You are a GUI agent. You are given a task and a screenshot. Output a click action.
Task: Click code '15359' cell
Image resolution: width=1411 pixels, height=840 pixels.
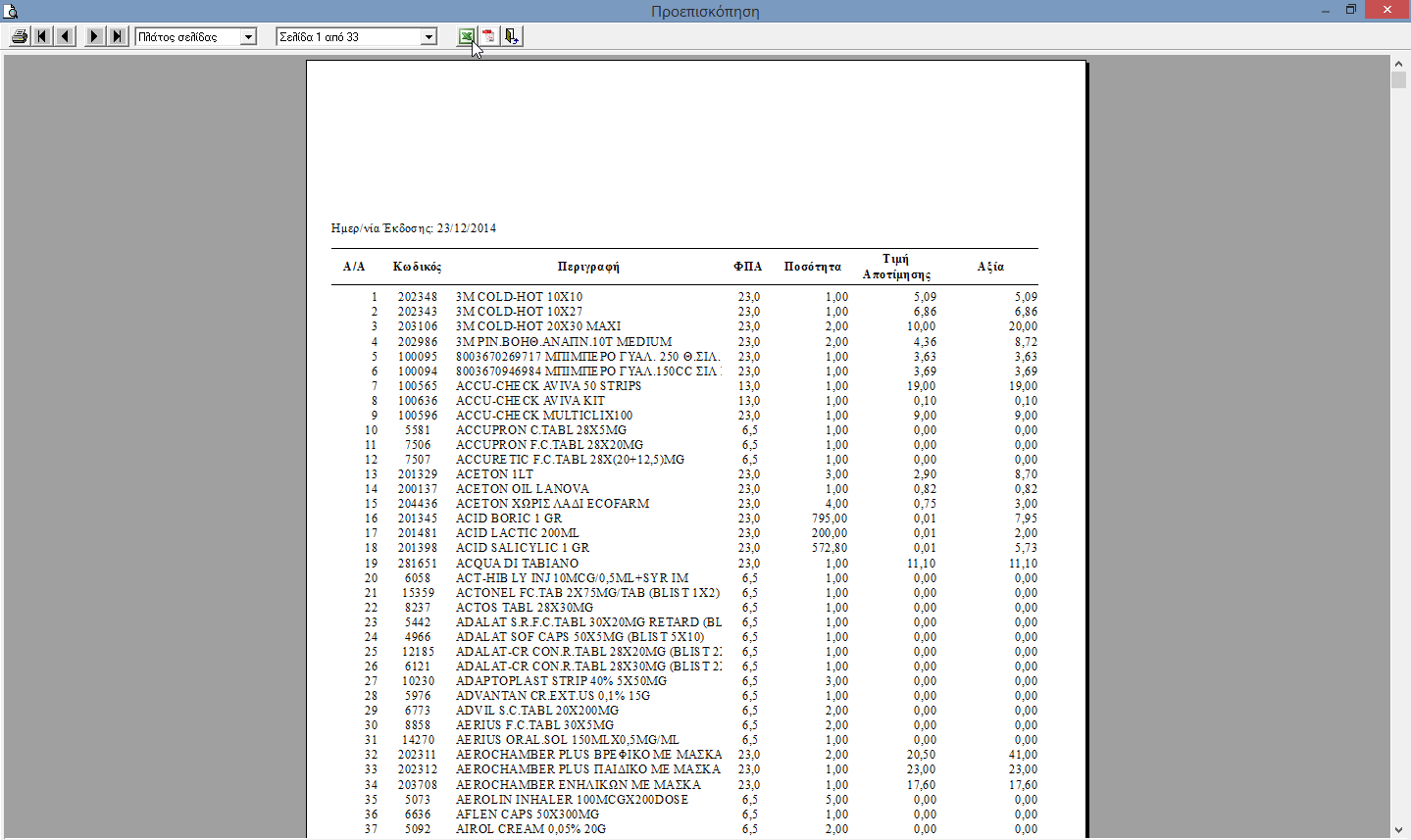coord(419,593)
